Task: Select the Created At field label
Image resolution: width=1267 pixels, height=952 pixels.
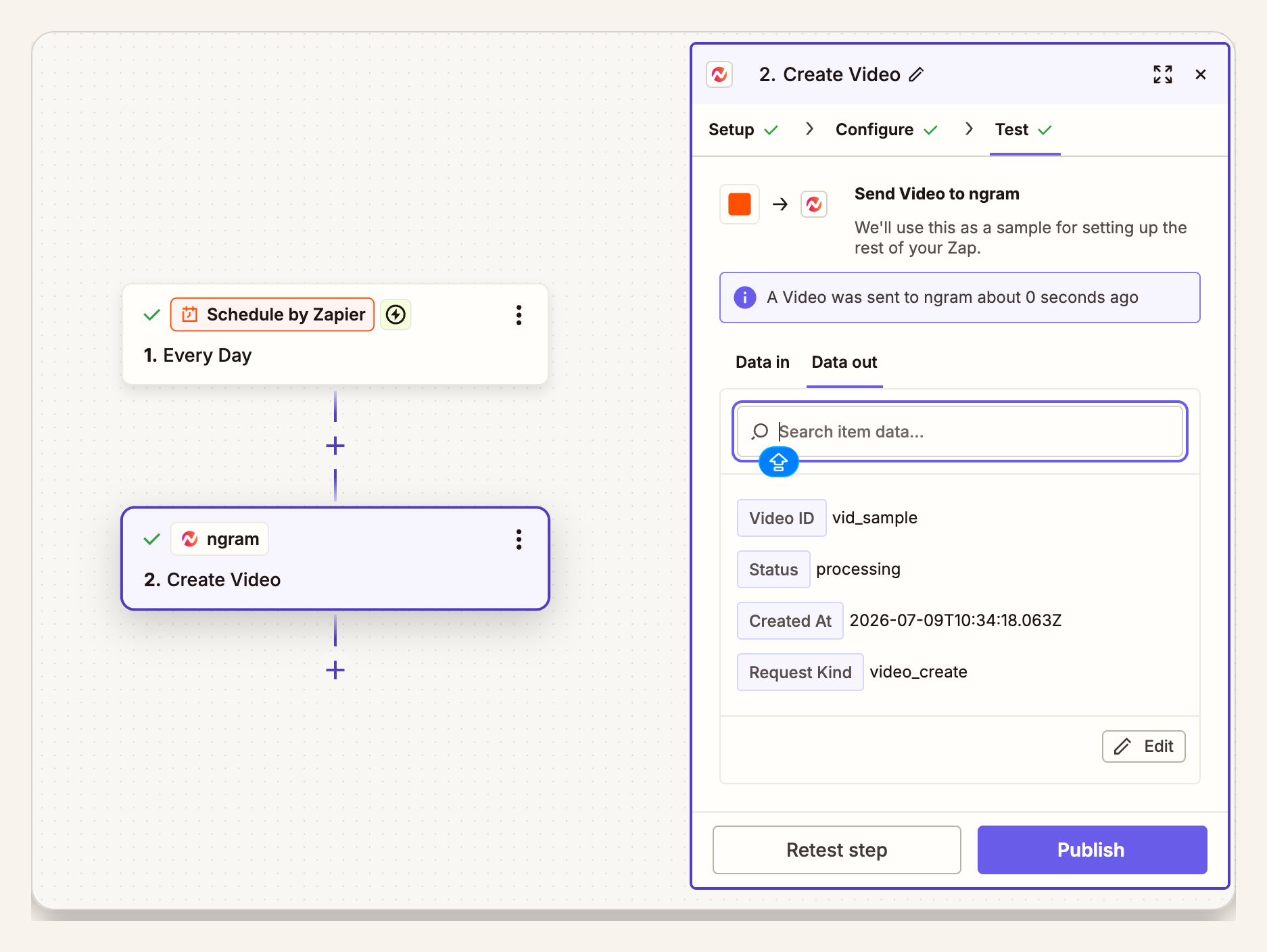Action: (790, 621)
